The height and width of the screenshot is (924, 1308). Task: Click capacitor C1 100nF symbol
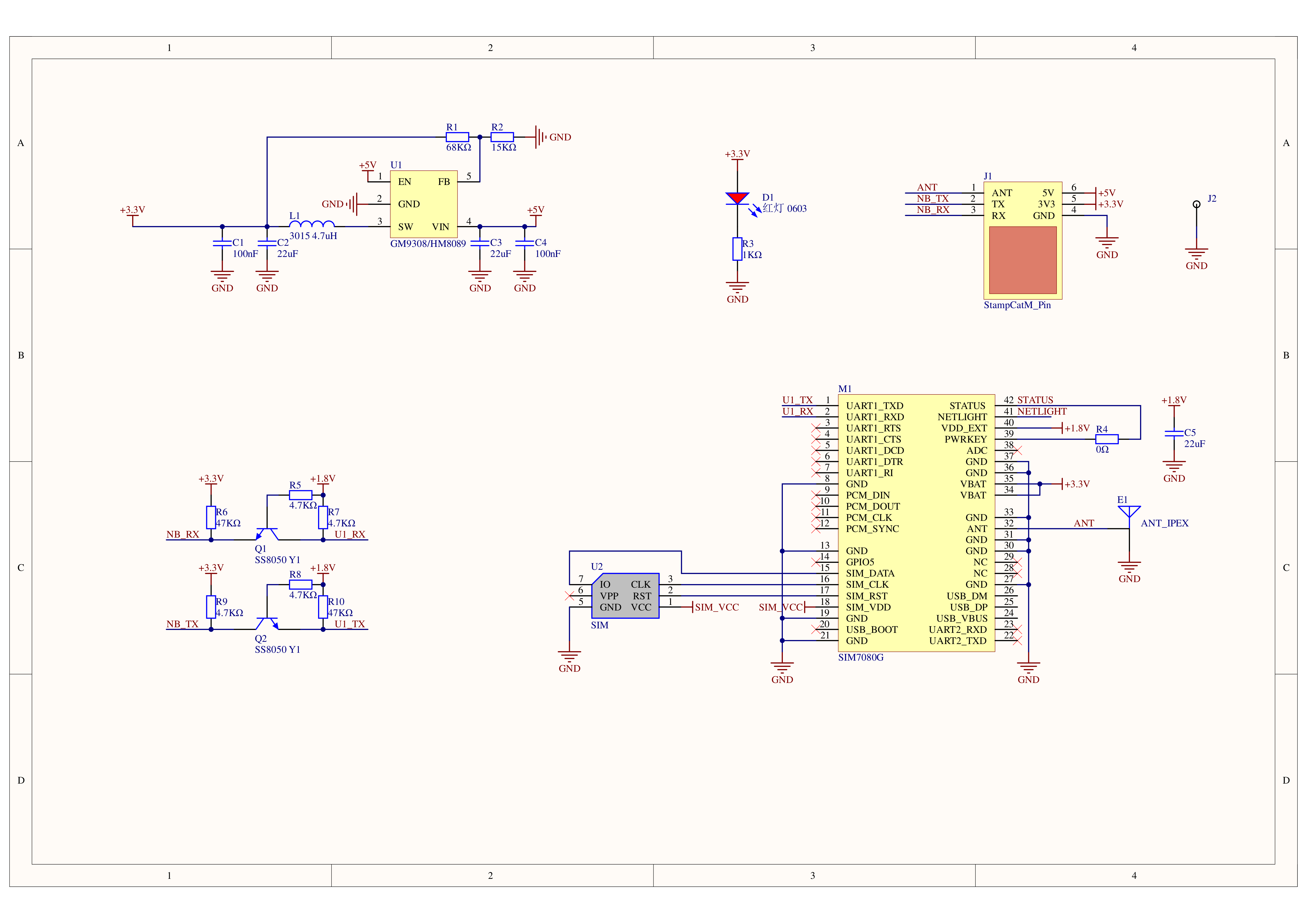222,243
